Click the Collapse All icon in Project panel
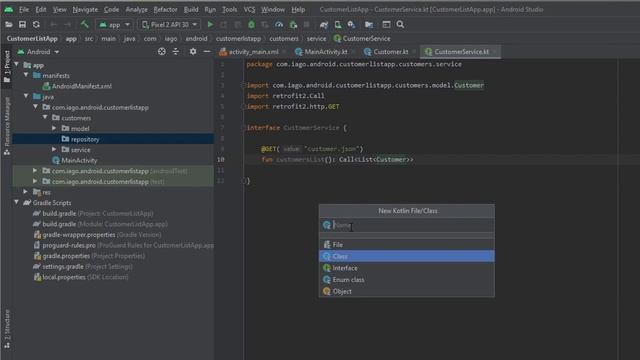The width and height of the screenshot is (640, 360). 176,51
